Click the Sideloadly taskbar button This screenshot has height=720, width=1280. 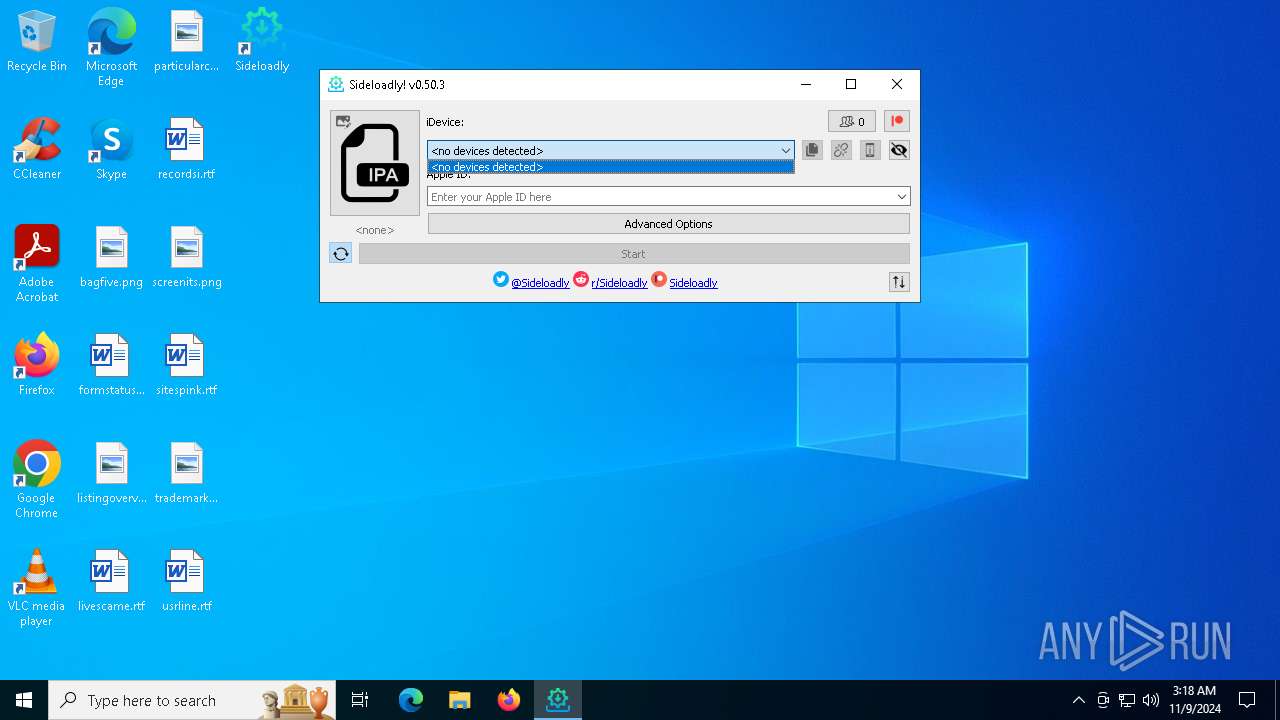tap(557, 700)
